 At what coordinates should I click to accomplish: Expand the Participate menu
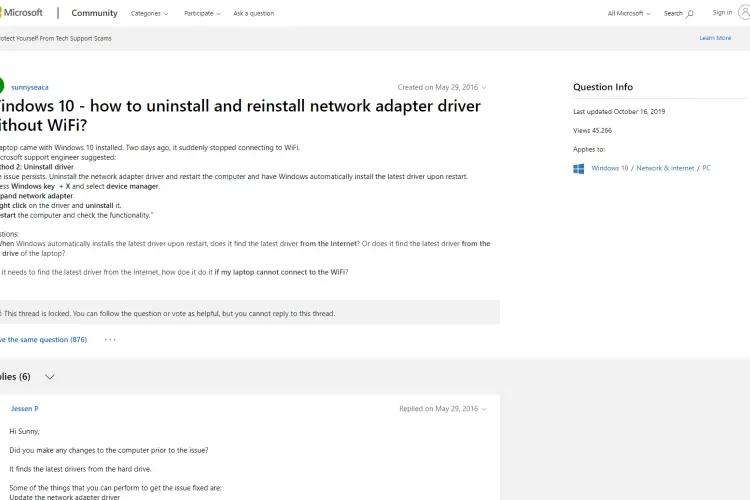(x=202, y=13)
